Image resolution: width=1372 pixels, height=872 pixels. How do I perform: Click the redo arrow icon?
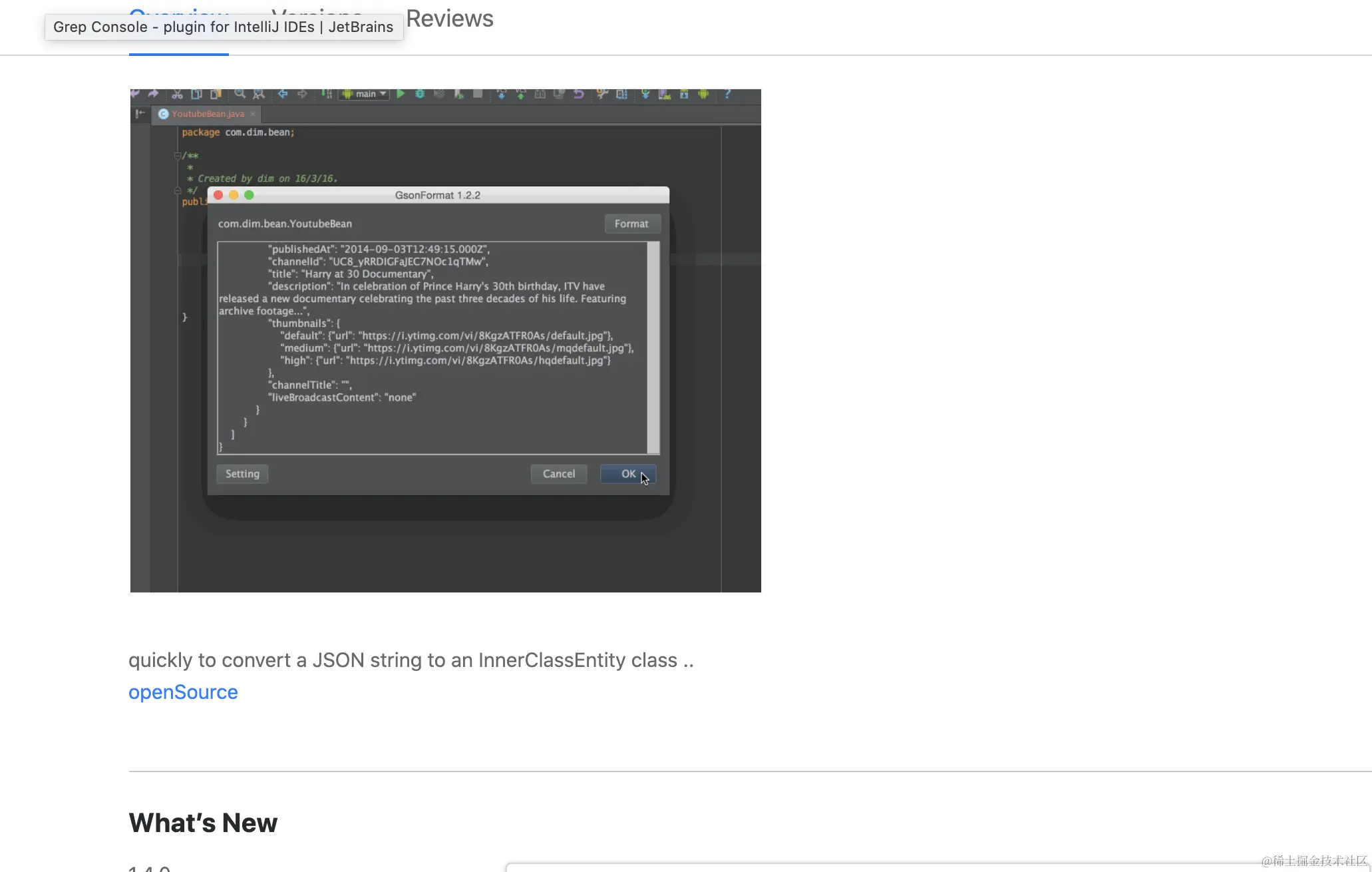(153, 94)
